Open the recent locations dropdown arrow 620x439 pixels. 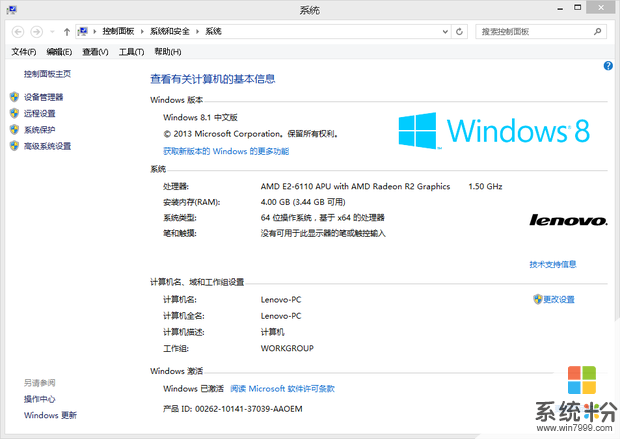pos(52,32)
